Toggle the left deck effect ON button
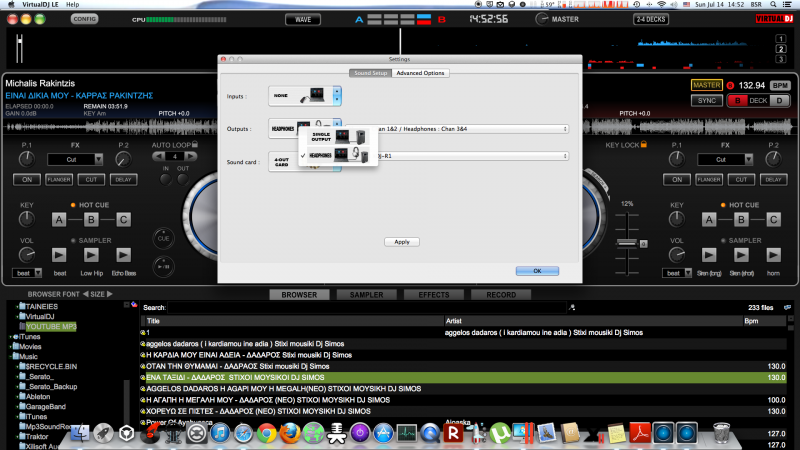The height and width of the screenshot is (450, 800). click(27, 180)
